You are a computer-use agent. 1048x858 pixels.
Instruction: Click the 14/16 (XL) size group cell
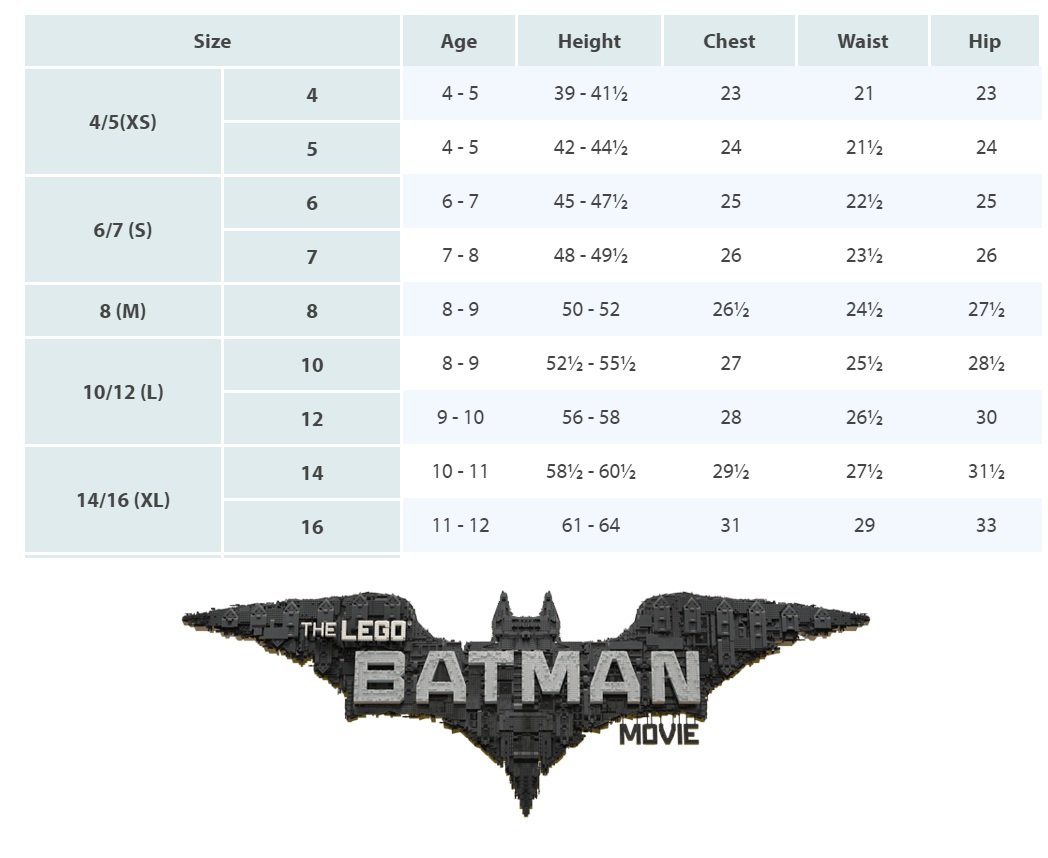coord(123,500)
